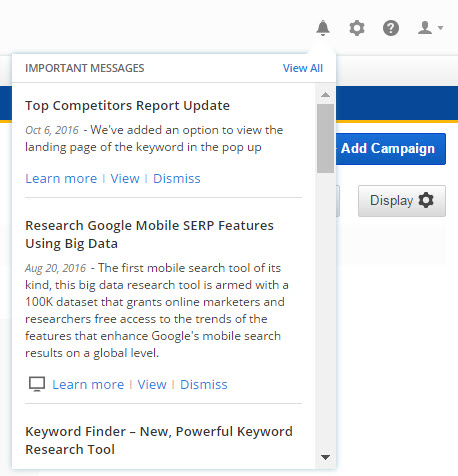Click the gear icon on Display button
Screen dimensions: 458x476
426,200
